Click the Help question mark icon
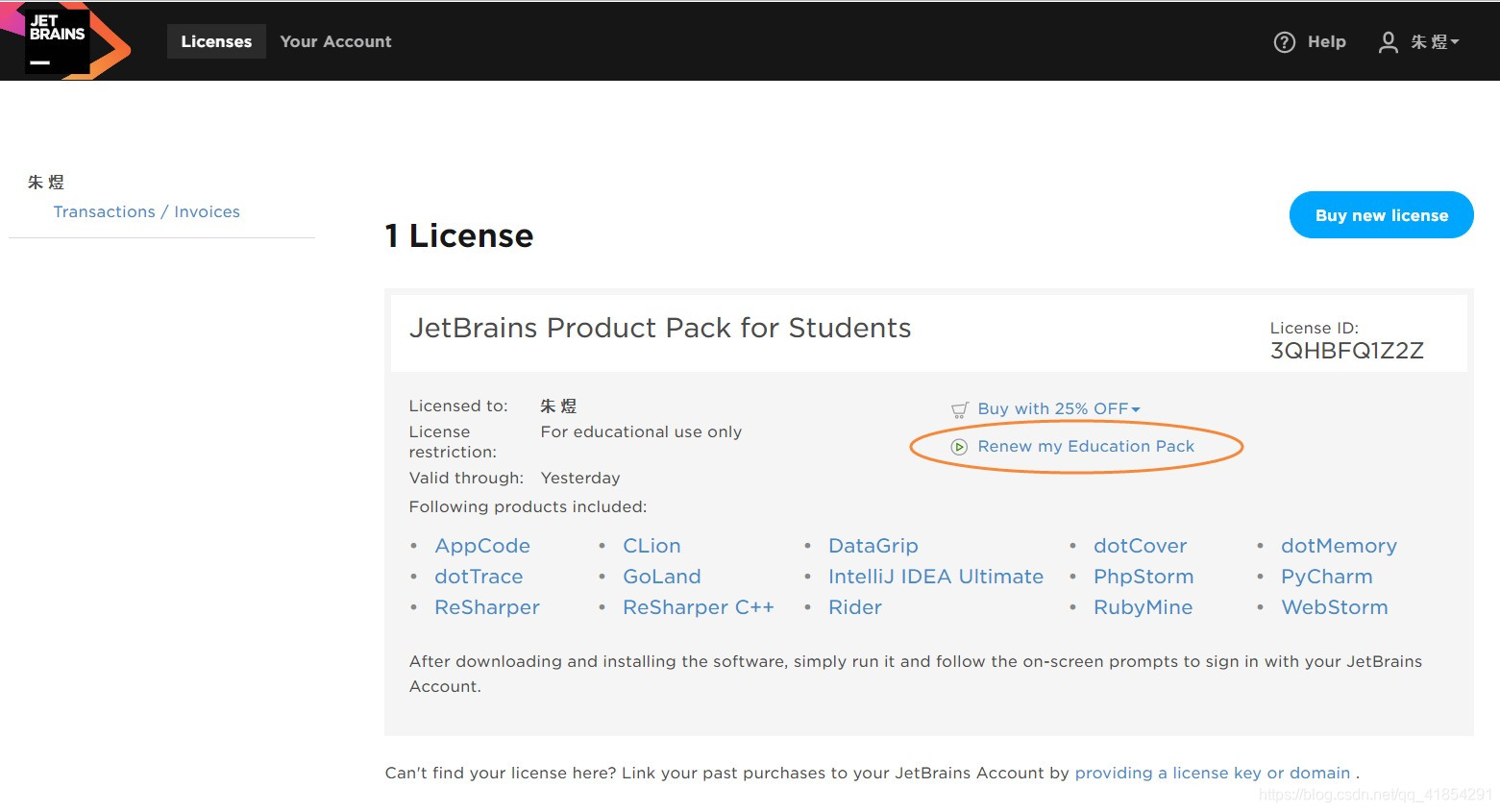The width and height of the screenshot is (1500, 812). click(1284, 42)
